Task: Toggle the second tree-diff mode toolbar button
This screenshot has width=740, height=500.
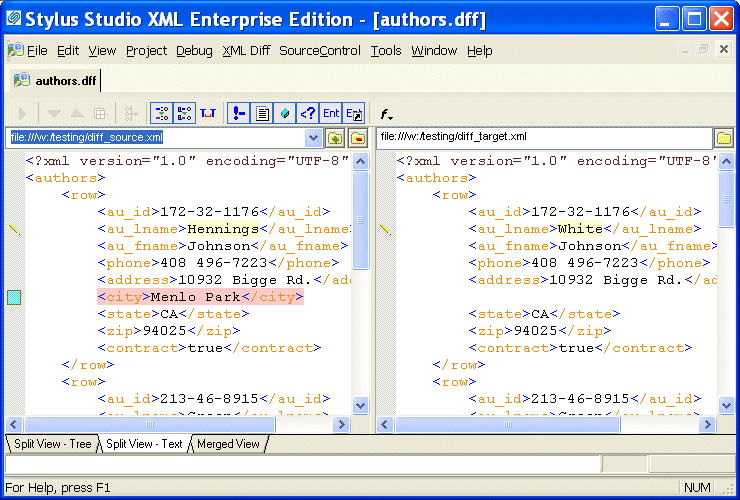Action: click(184, 114)
